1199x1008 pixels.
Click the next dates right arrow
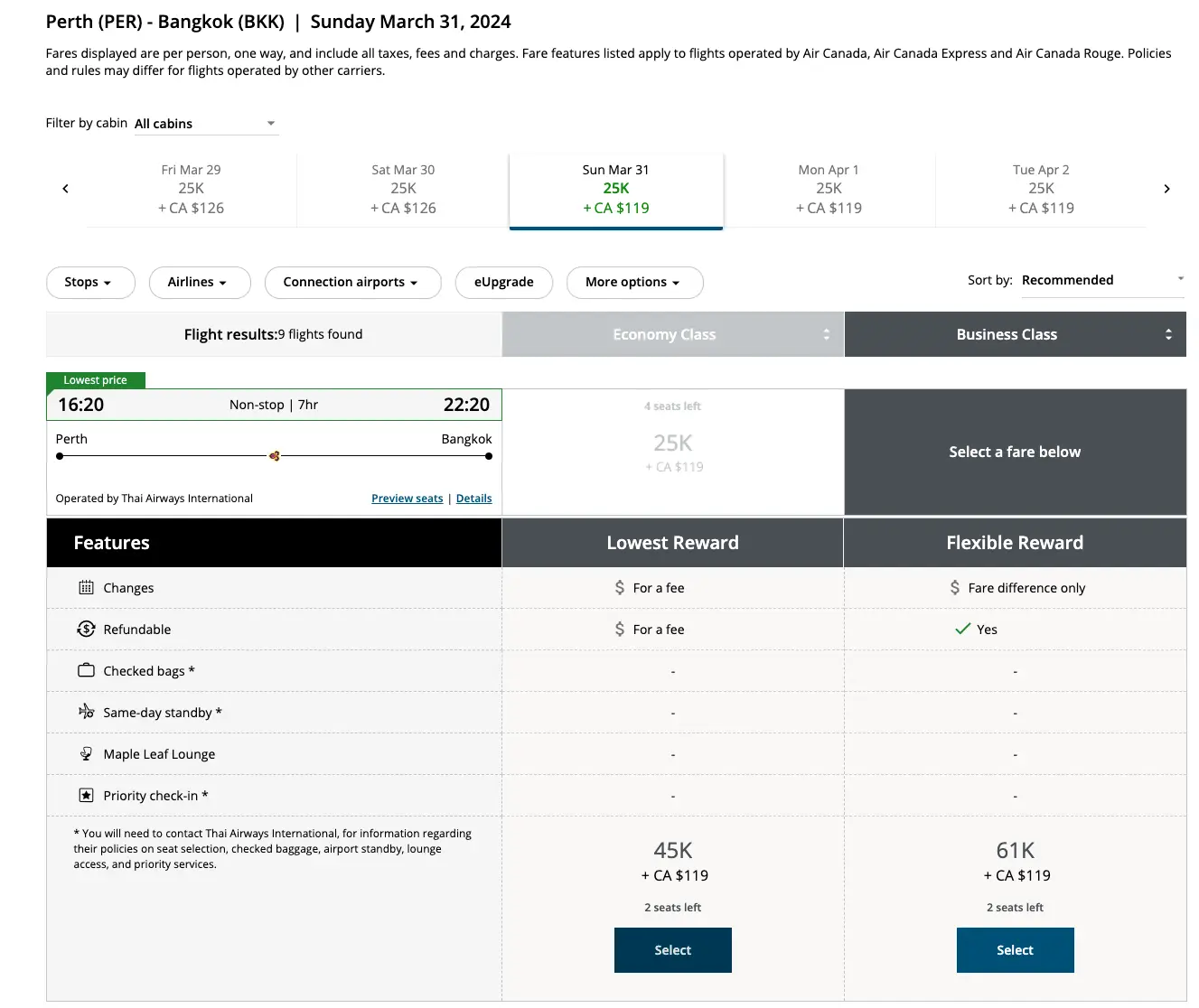pyautogui.click(x=1166, y=189)
